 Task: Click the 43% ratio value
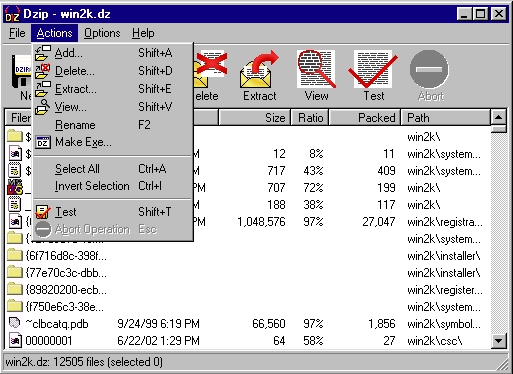pos(313,171)
